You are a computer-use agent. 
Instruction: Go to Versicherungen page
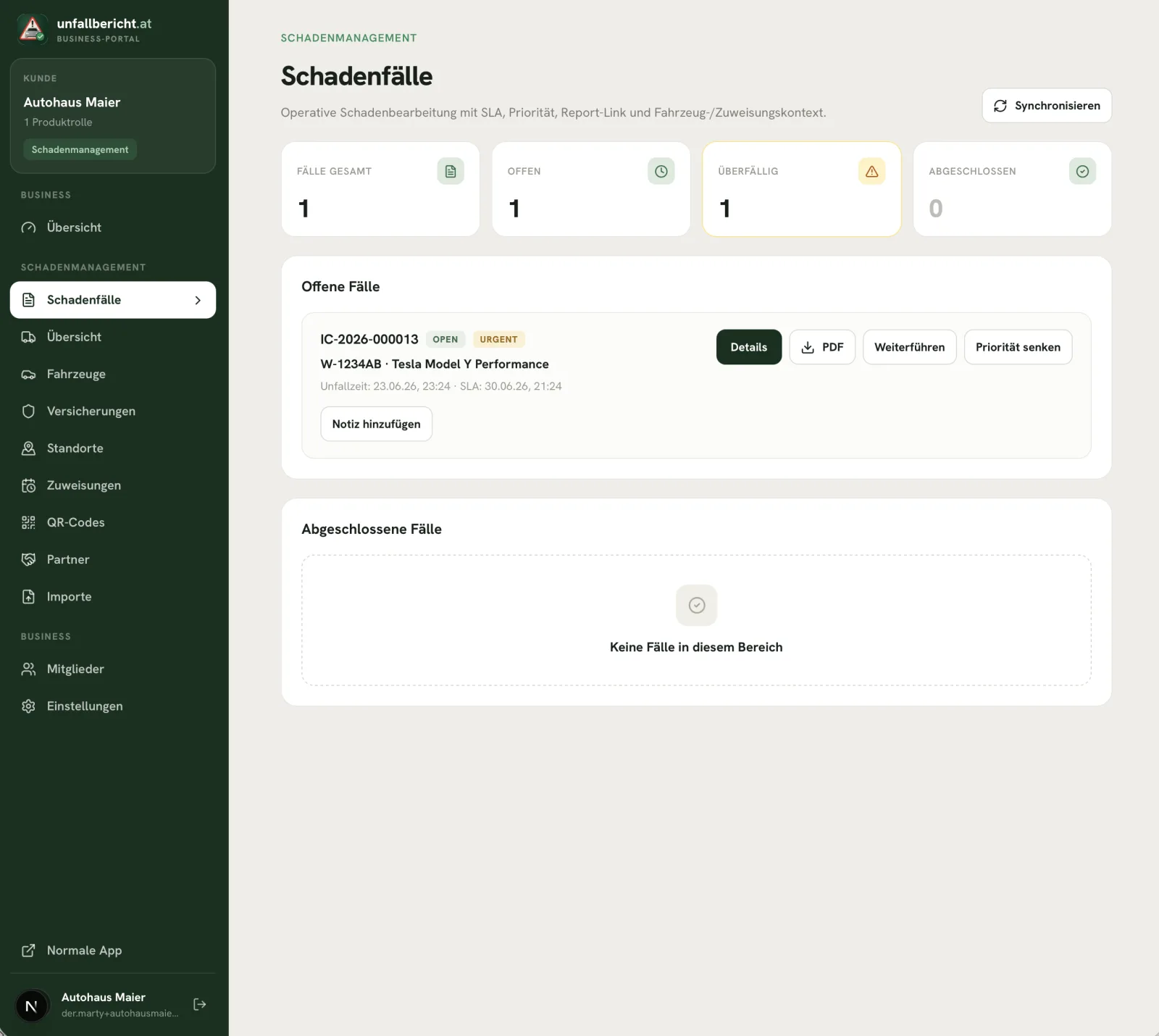pos(113,412)
